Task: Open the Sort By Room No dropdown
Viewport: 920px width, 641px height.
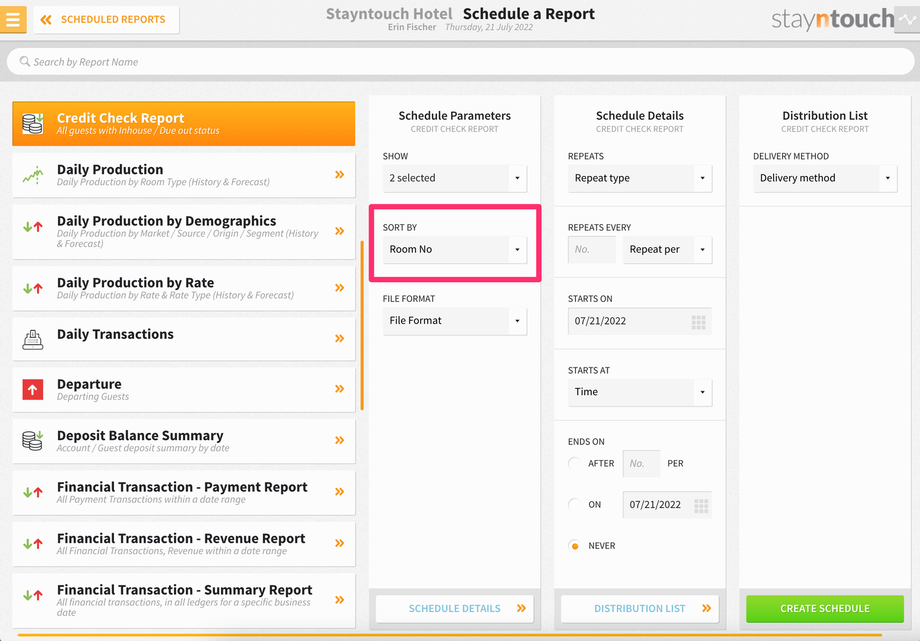Action: [x=455, y=249]
